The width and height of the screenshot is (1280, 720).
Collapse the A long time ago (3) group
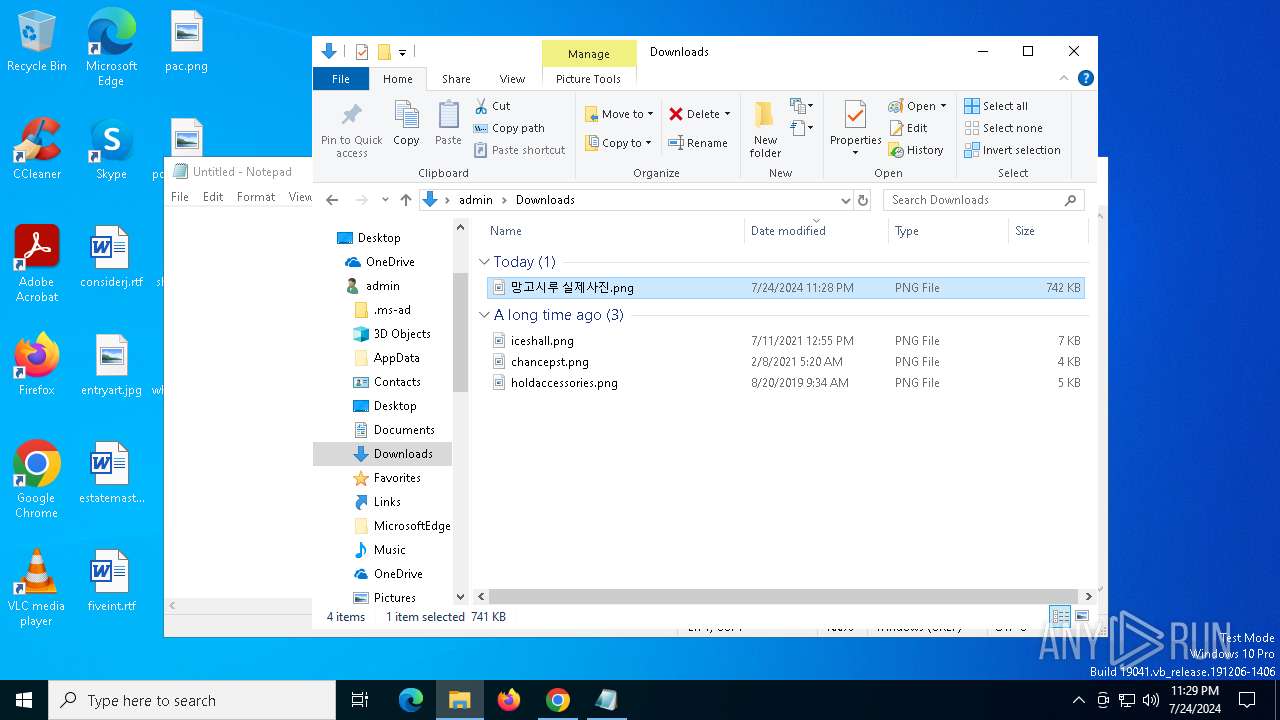tap(484, 315)
